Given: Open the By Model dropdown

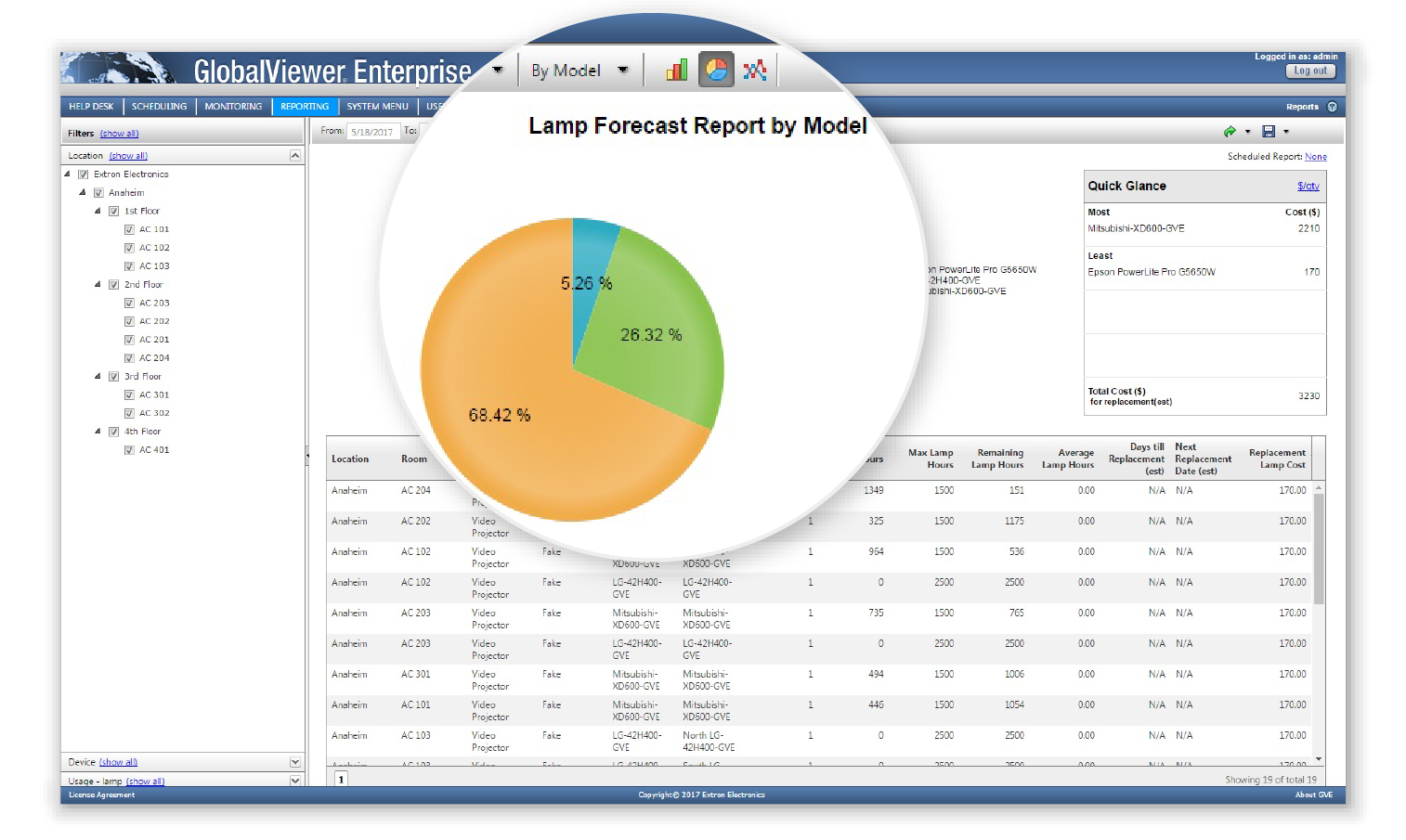Looking at the screenshot, I should point(579,71).
